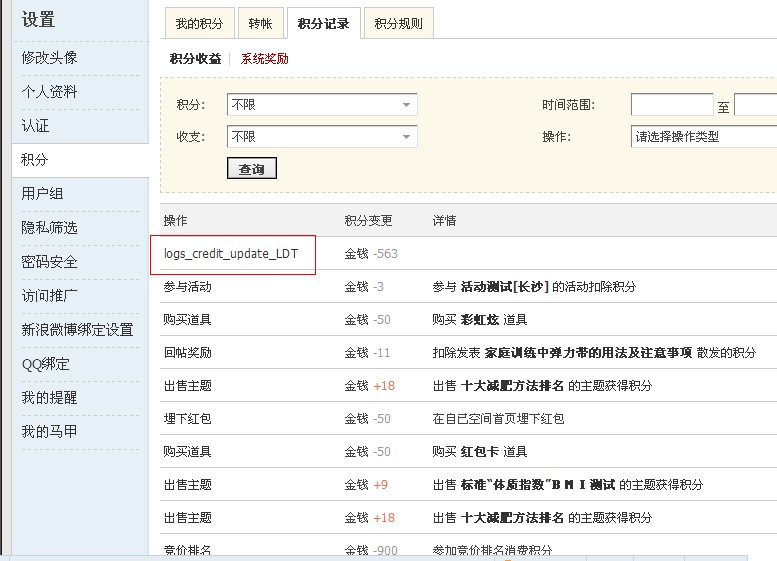Open the 红包卡 item link
777x561 pixels.
(480, 452)
